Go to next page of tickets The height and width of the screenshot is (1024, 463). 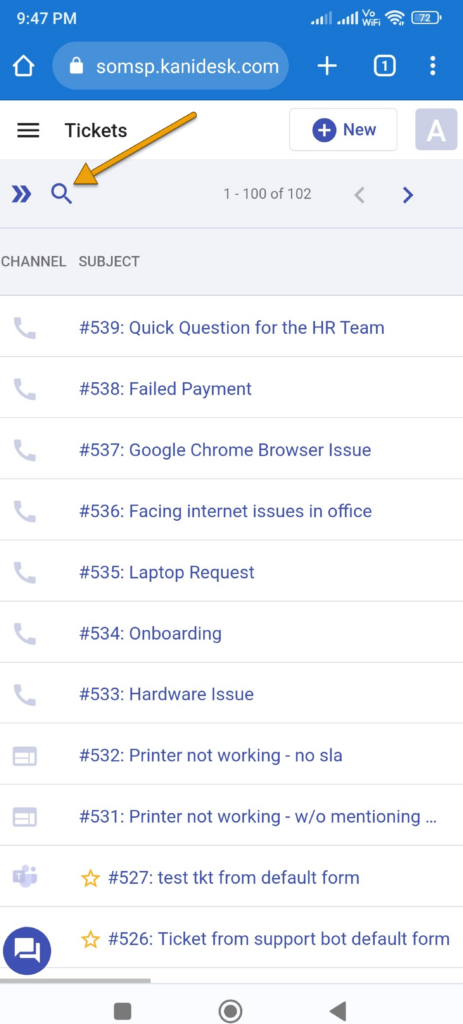(408, 195)
